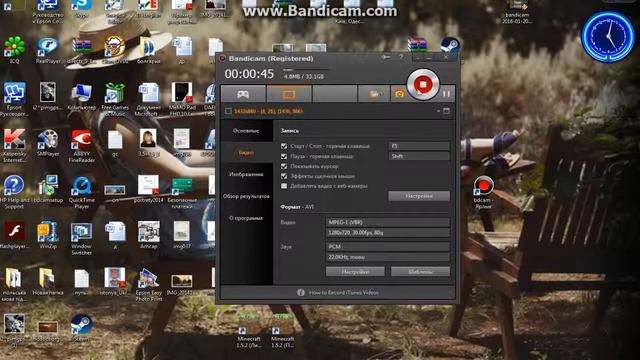This screenshot has width=640, height=360.
Task: Take a screenshot with the camera icon
Action: 399,94
